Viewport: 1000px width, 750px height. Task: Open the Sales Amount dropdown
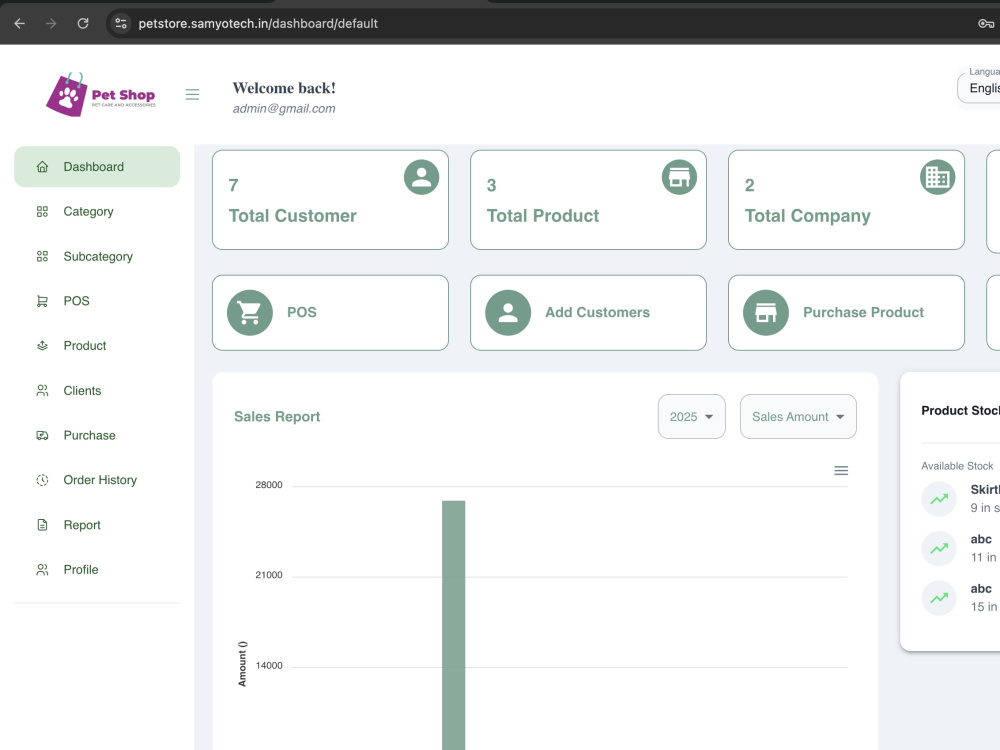[x=798, y=416]
